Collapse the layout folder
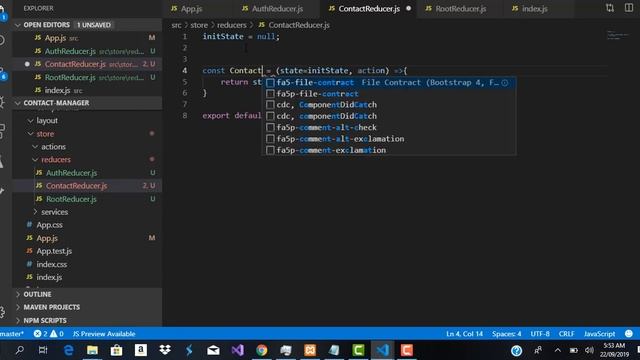This screenshot has width=640, height=360. point(31,120)
